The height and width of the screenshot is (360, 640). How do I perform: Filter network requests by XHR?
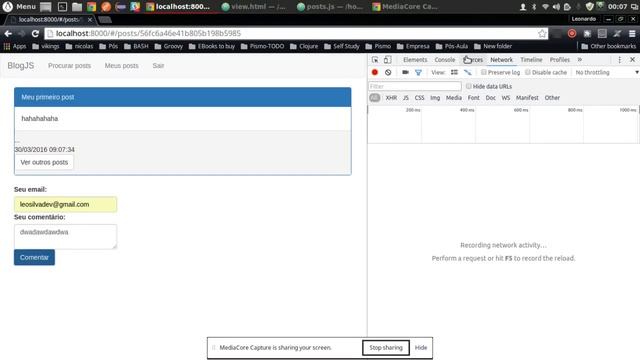(x=391, y=98)
